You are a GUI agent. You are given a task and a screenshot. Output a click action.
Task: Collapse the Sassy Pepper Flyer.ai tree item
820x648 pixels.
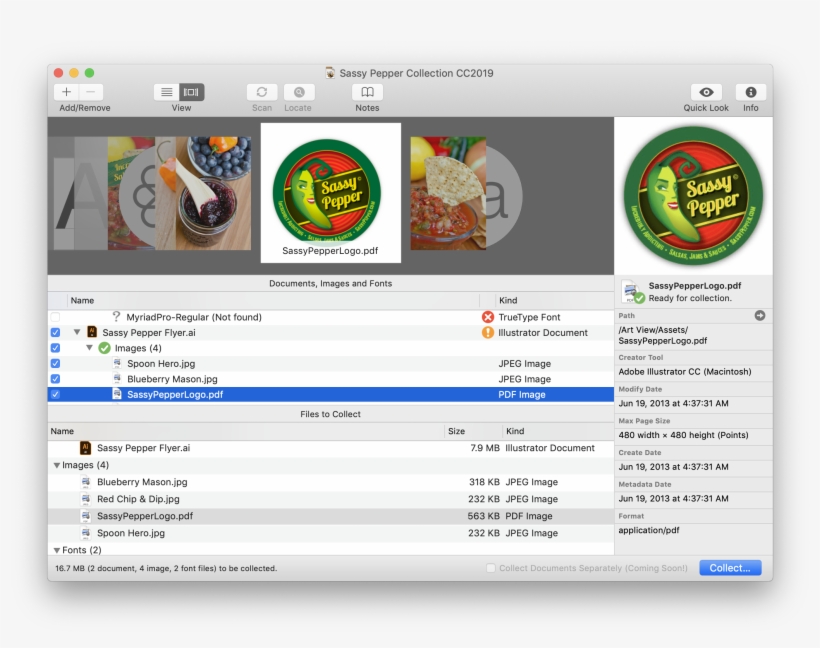pos(77,332)
